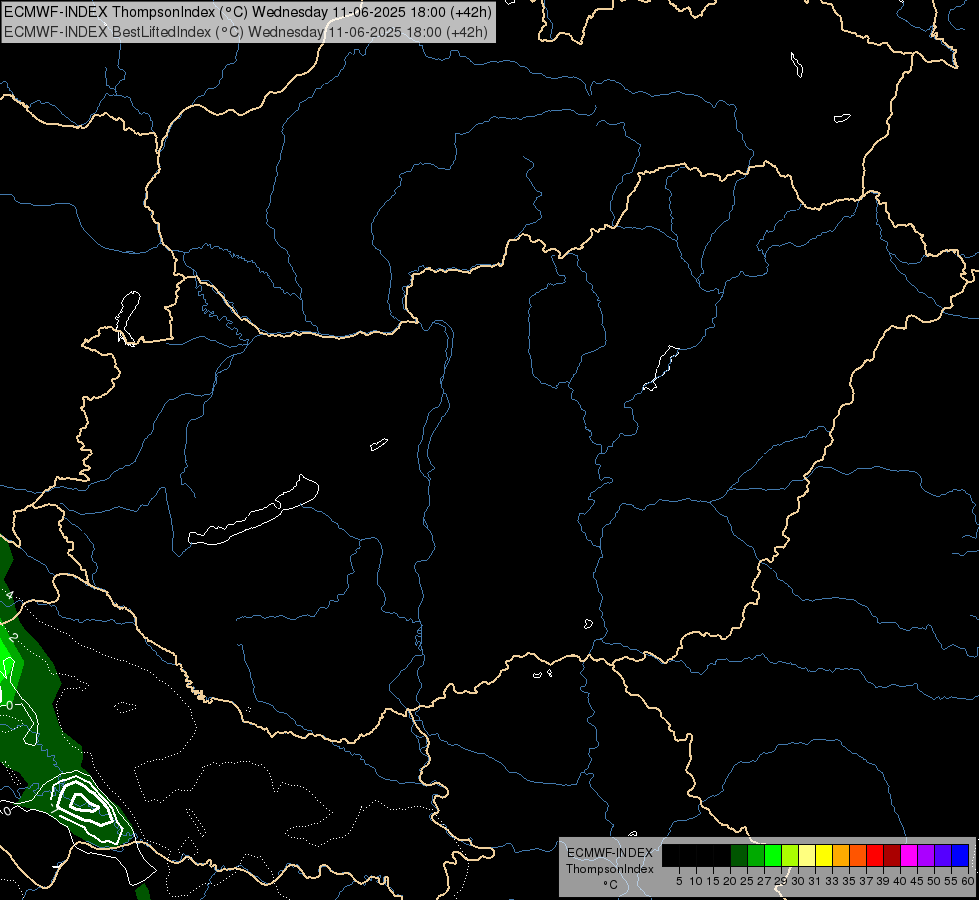
Task: Click the red-orange legend swatch (35-37)
Action: pyautogui.click(x=858, y=855)
